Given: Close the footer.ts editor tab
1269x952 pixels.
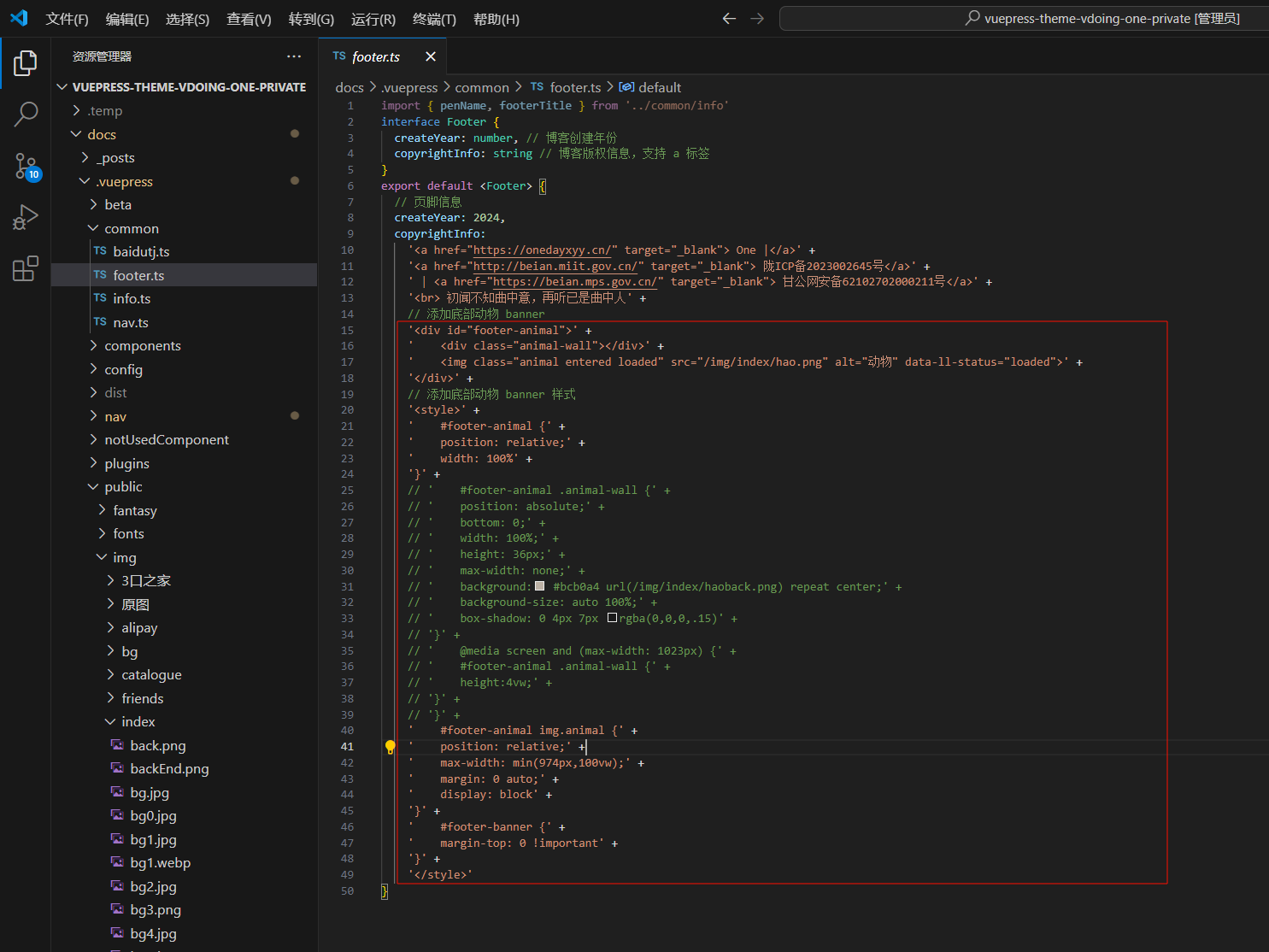Looking at the screenshot, I should pyautogui.click(x=431, y=56).
